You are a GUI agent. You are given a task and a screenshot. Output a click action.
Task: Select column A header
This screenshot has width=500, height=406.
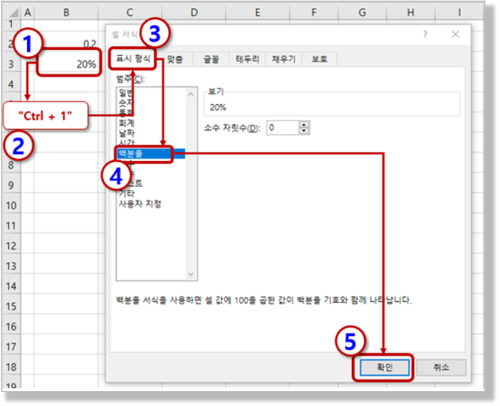coord(28,13)
